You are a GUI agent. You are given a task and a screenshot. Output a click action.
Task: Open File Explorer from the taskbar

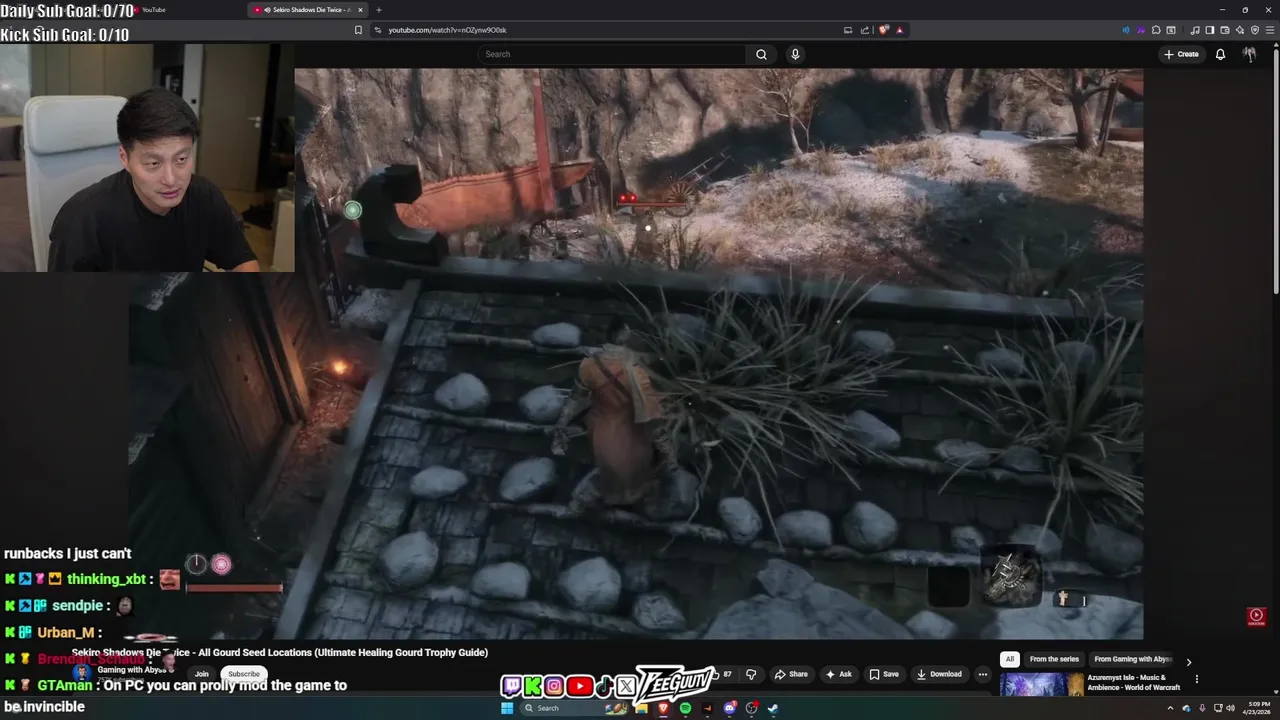coord(641,708)
